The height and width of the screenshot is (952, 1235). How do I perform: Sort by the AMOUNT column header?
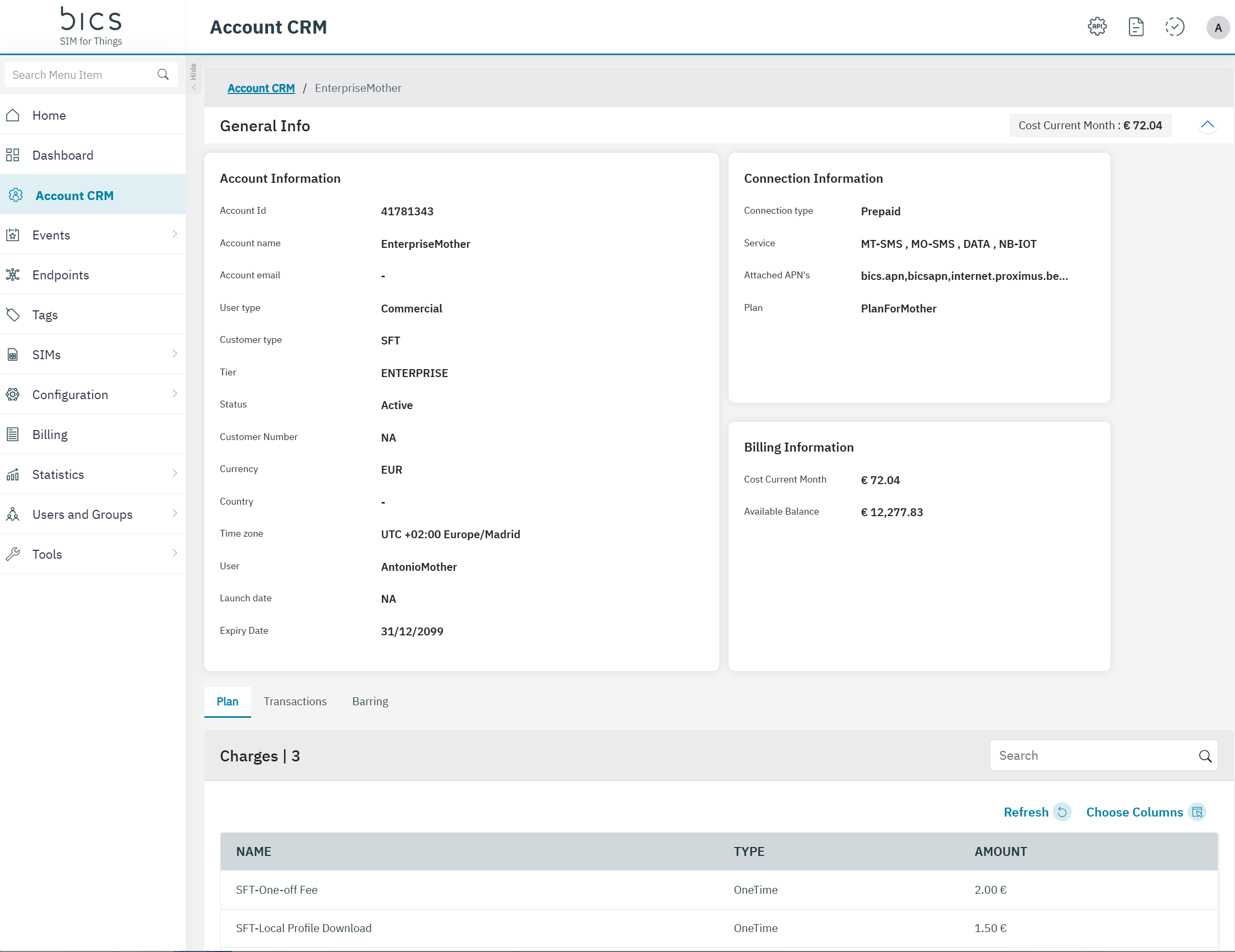[1000, 851]
